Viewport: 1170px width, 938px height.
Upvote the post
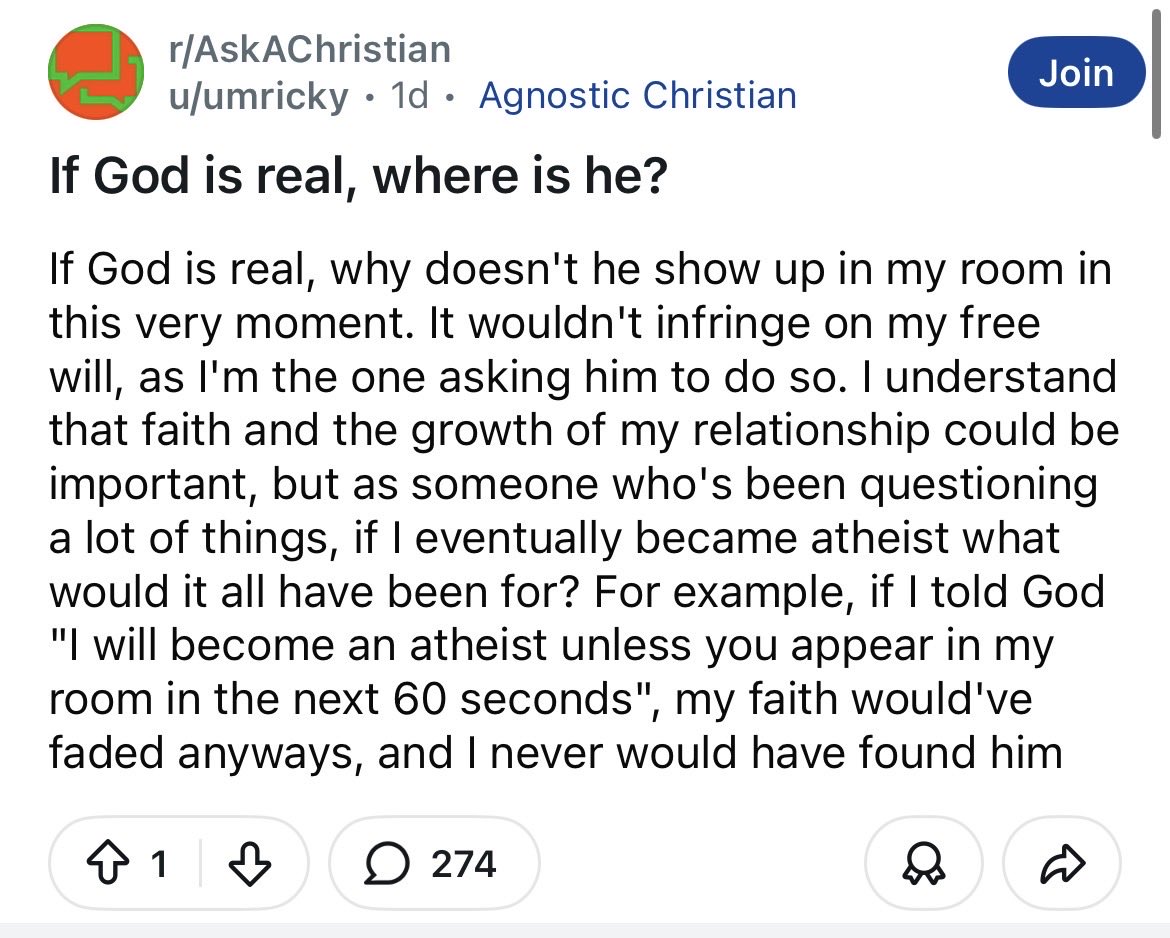pos(112,863)
